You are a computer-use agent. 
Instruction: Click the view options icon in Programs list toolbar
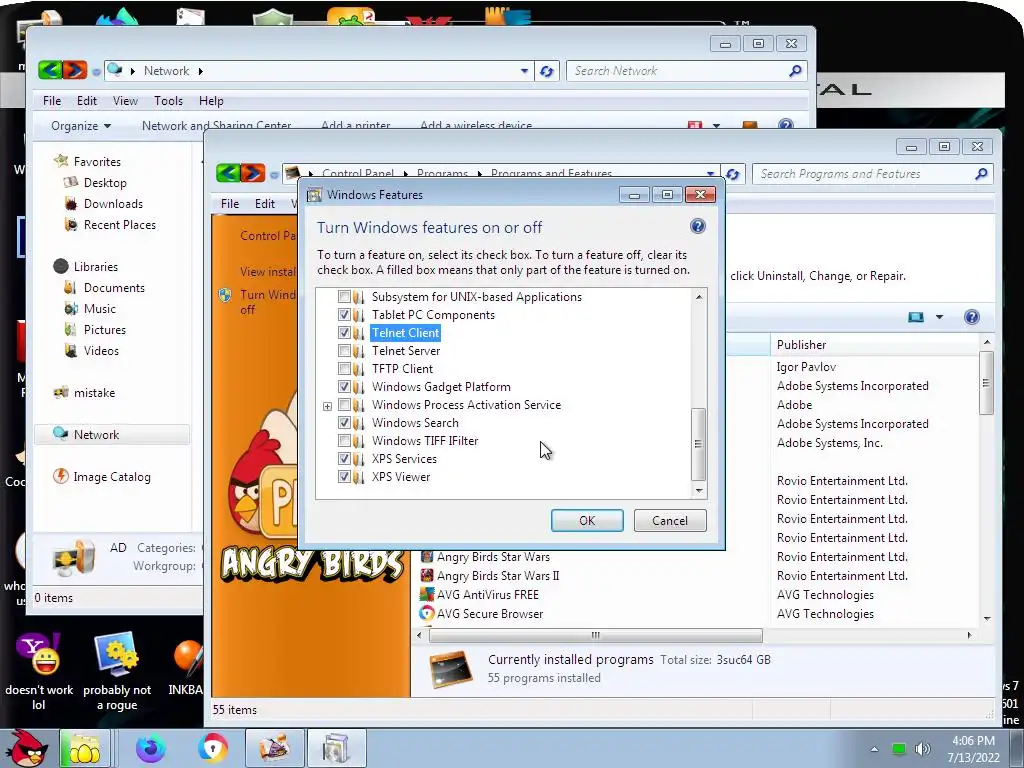pos(916,317)
